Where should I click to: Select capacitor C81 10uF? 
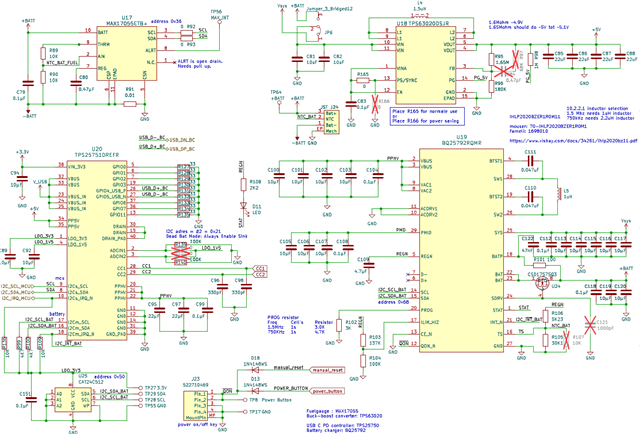(x=297, y=60)
